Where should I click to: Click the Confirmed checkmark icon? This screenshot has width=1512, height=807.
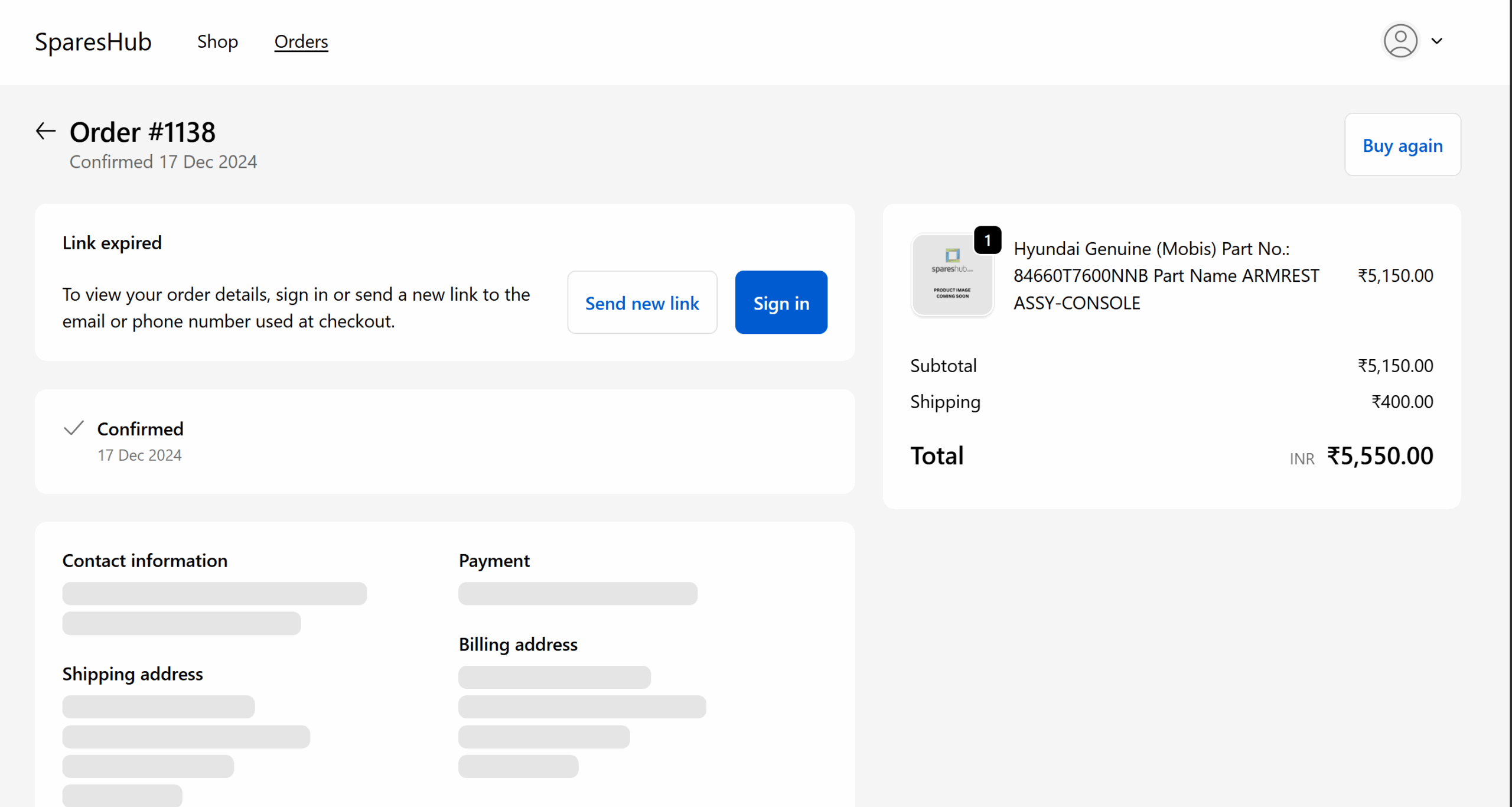point(74,428)
